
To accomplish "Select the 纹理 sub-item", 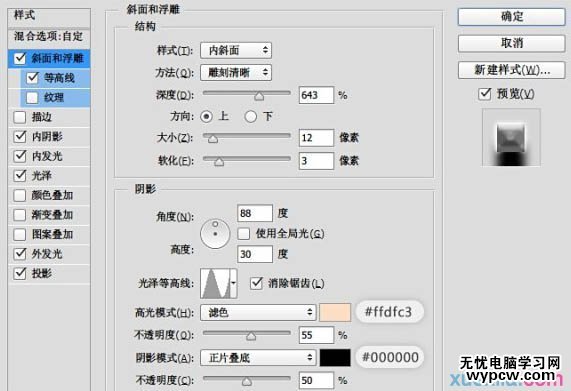I will tap(54, 97).
